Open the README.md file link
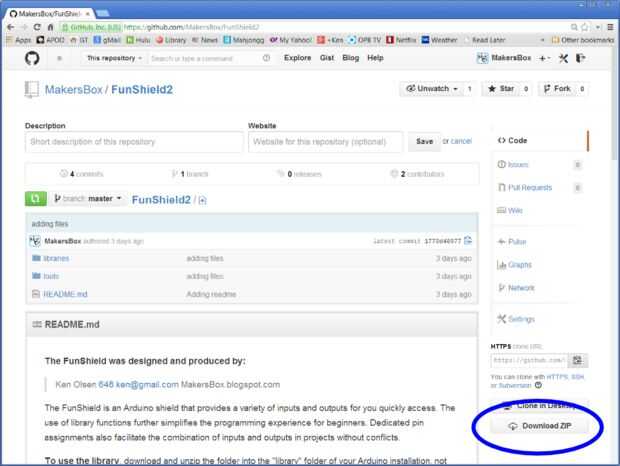This screenshot has width=620, height=466. tap(65, 294)
